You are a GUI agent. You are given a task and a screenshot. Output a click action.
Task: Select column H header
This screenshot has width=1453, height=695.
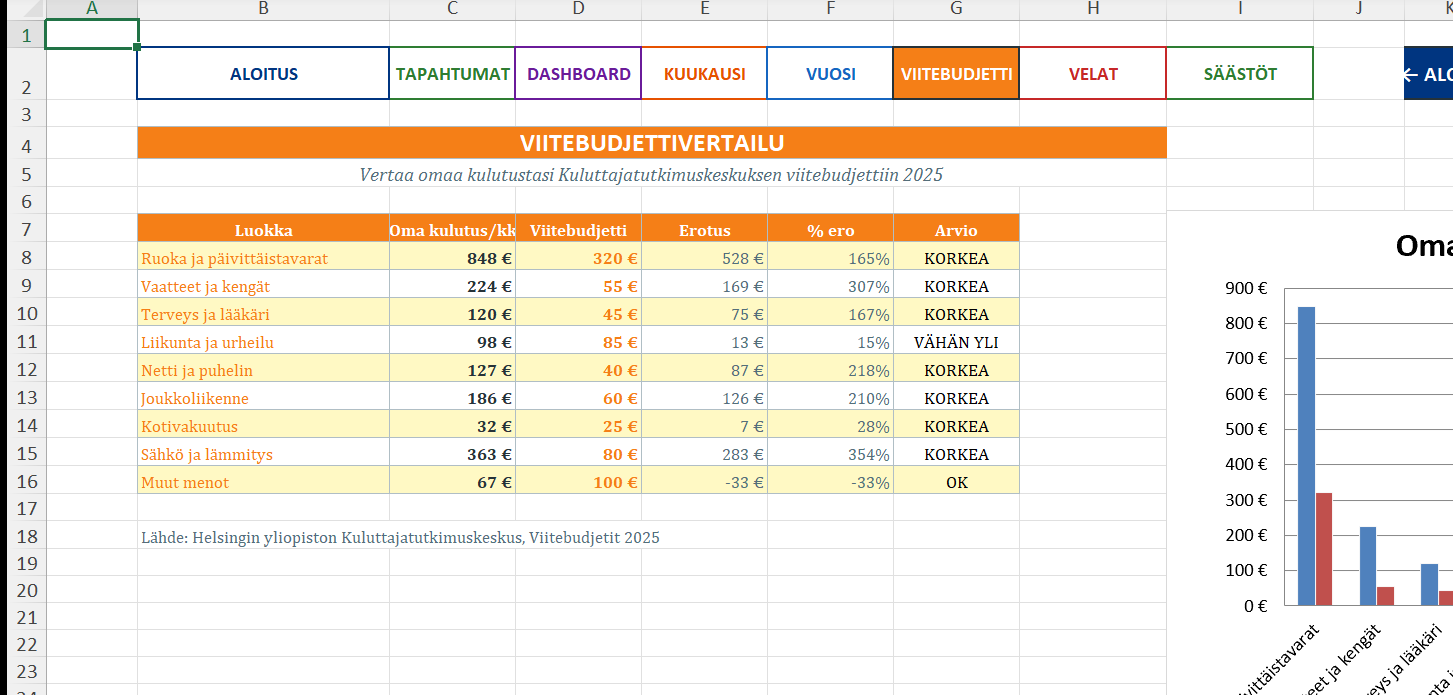click(1093, 9)
